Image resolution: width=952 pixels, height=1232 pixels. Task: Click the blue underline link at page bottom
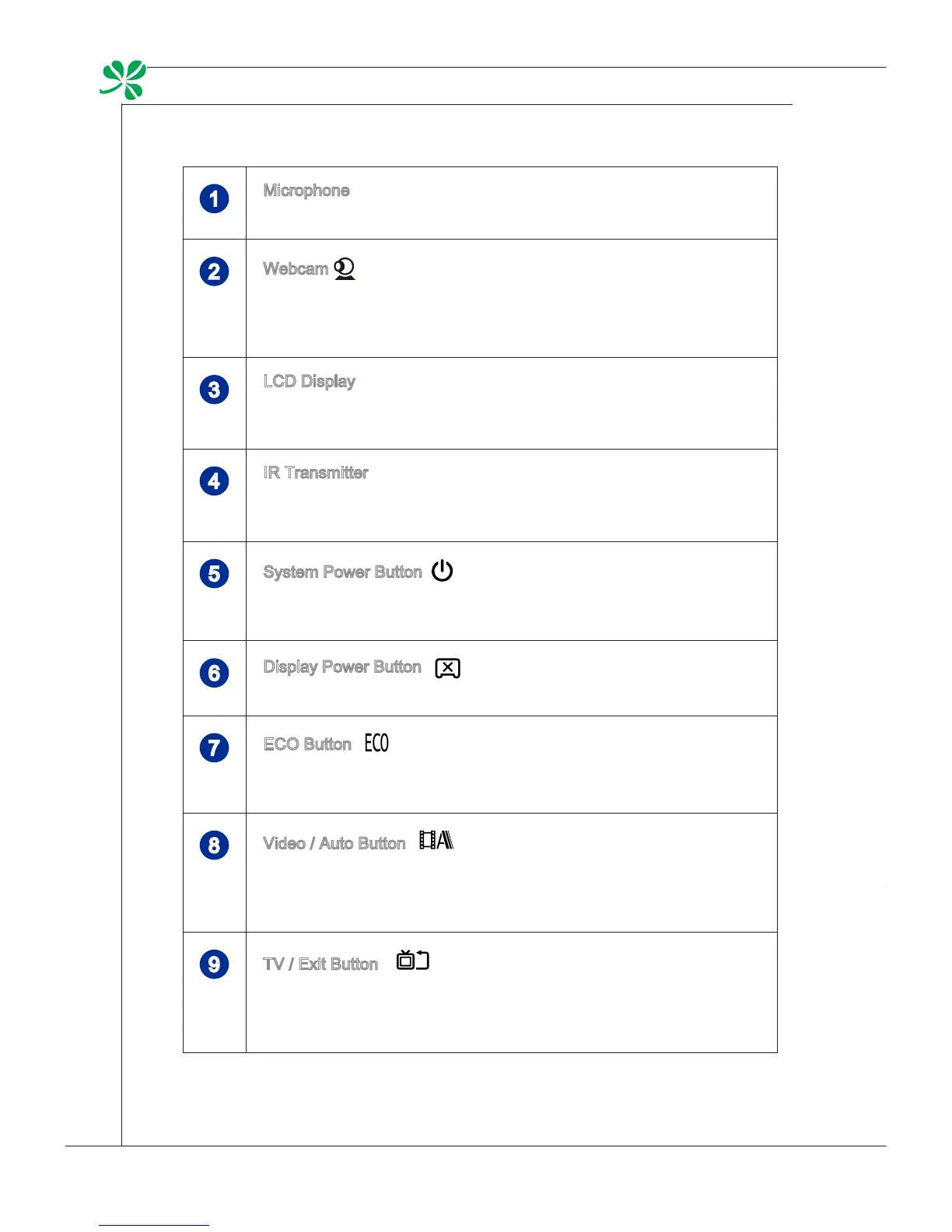(154, 1225)
